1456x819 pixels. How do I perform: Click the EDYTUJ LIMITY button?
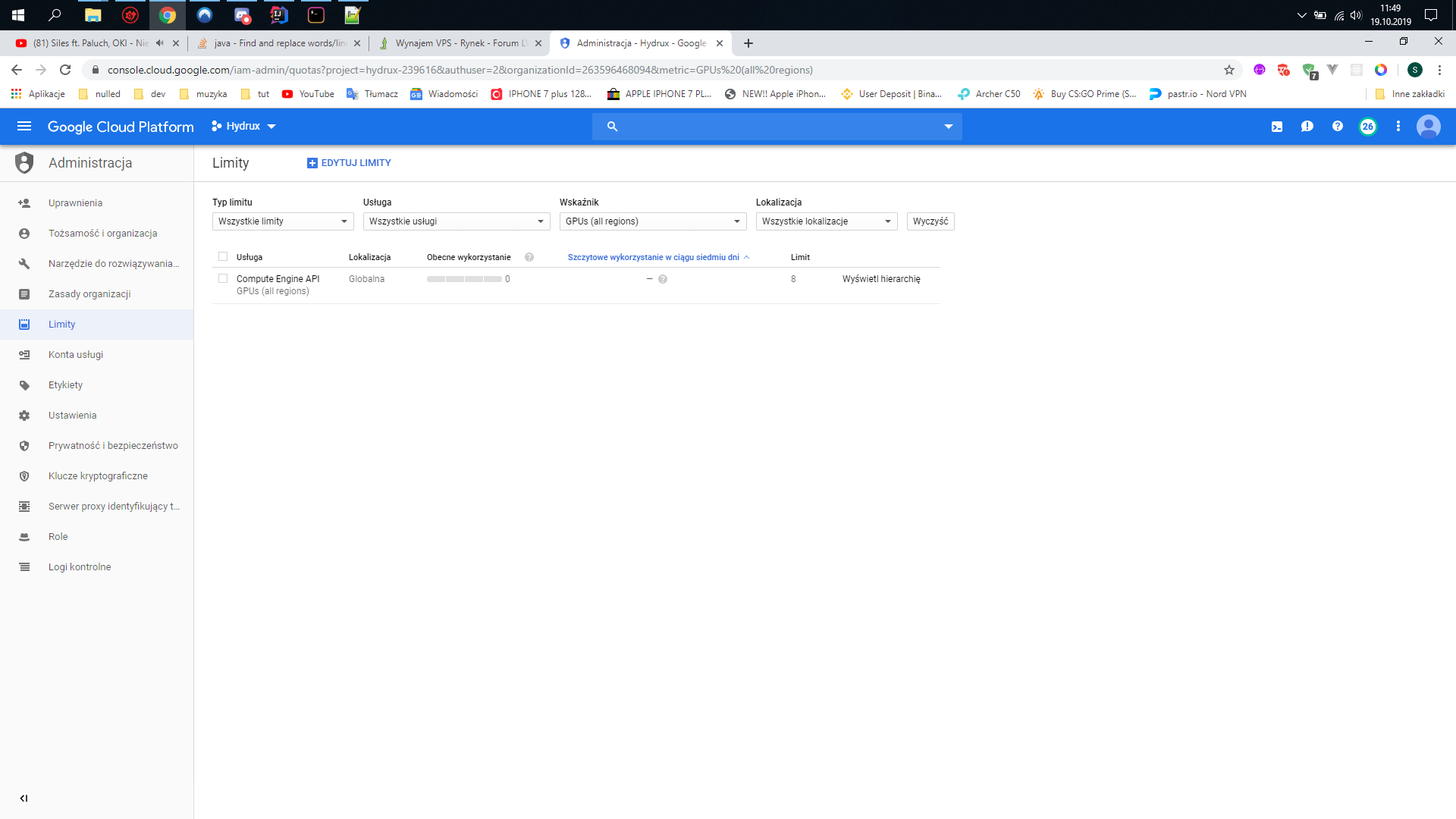pyautogui.click(x=349, y=163)
